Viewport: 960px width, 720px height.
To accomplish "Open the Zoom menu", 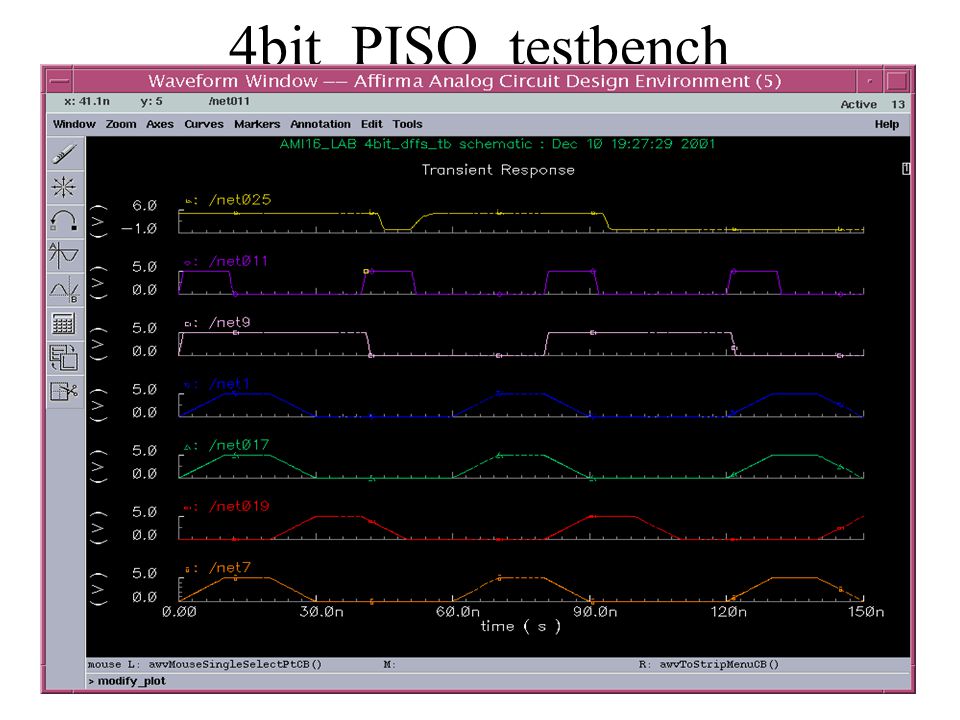I will click(121, 124).
